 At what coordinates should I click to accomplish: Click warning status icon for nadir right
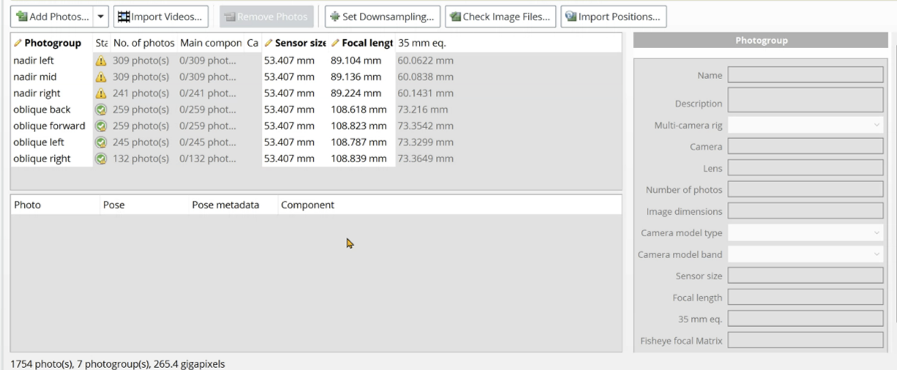[101, 93]
